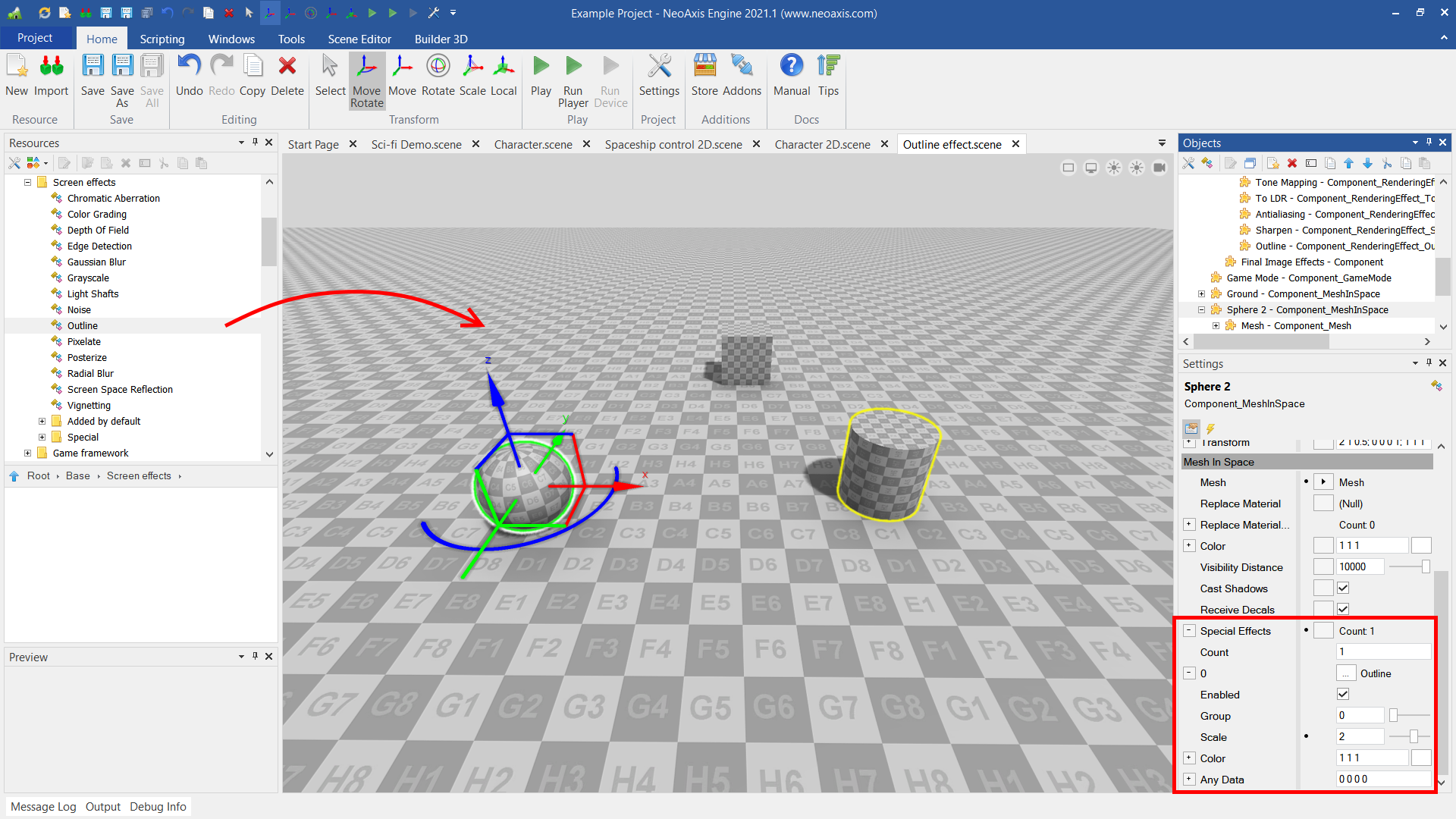Open the Scripting ribbon tab
Image resolution: width=1456 pixels, height=819 pixels.
(x=162, y=39)
